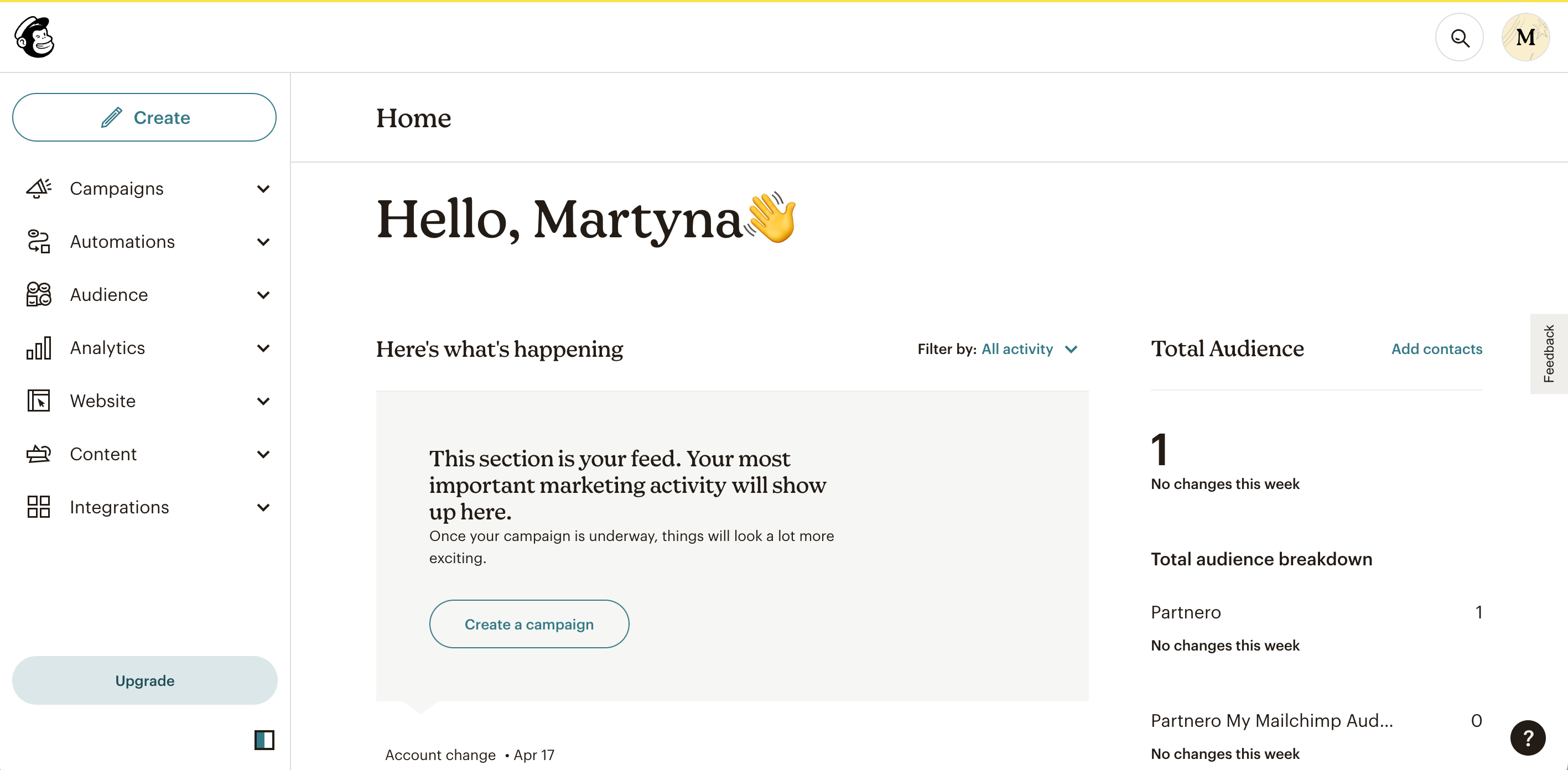The height and width of the screenshot is (770, 1568).
Task: Click the Home page title
Action: point(413,118)
